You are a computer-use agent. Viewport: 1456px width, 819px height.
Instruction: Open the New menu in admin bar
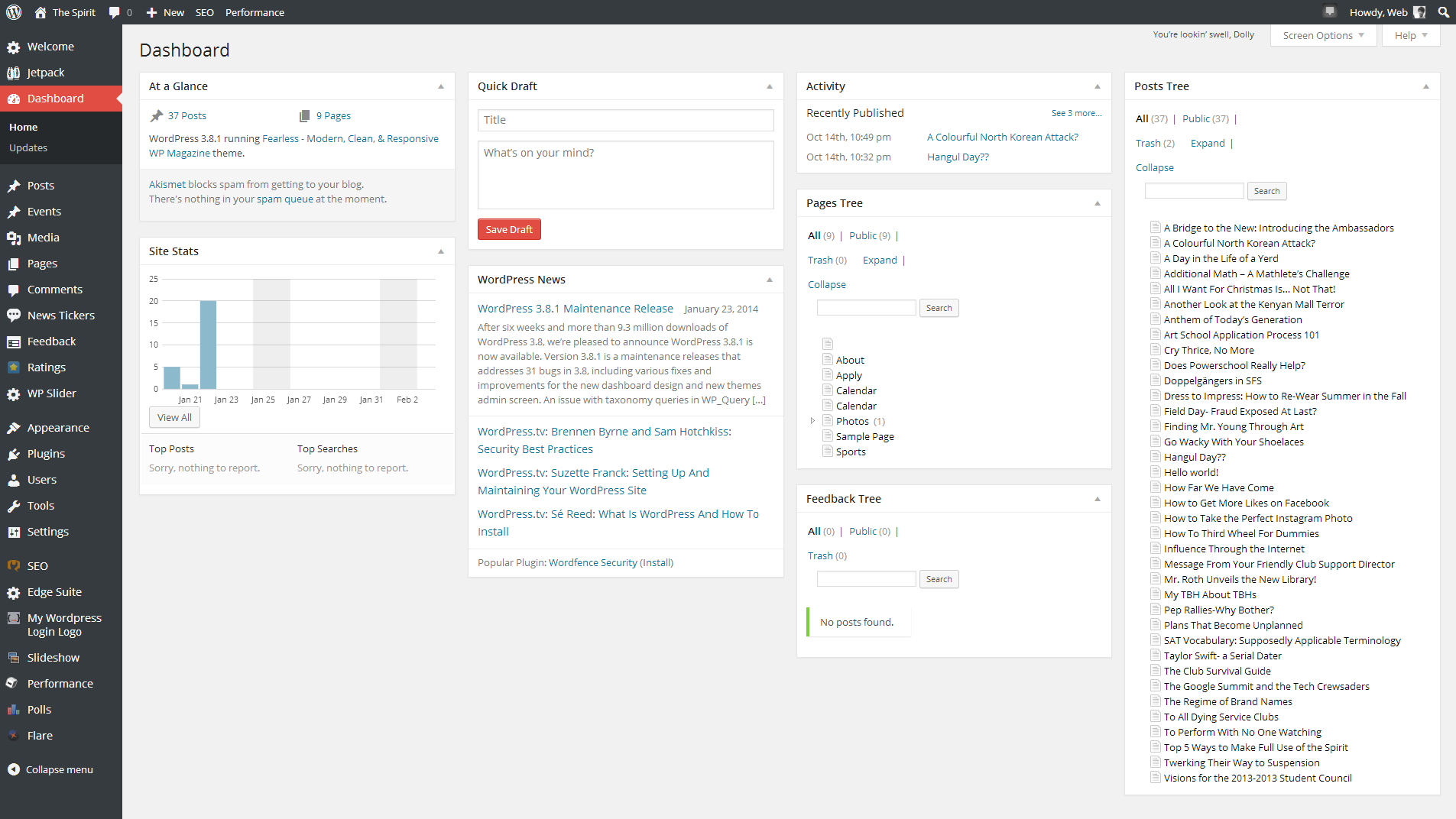165,12
